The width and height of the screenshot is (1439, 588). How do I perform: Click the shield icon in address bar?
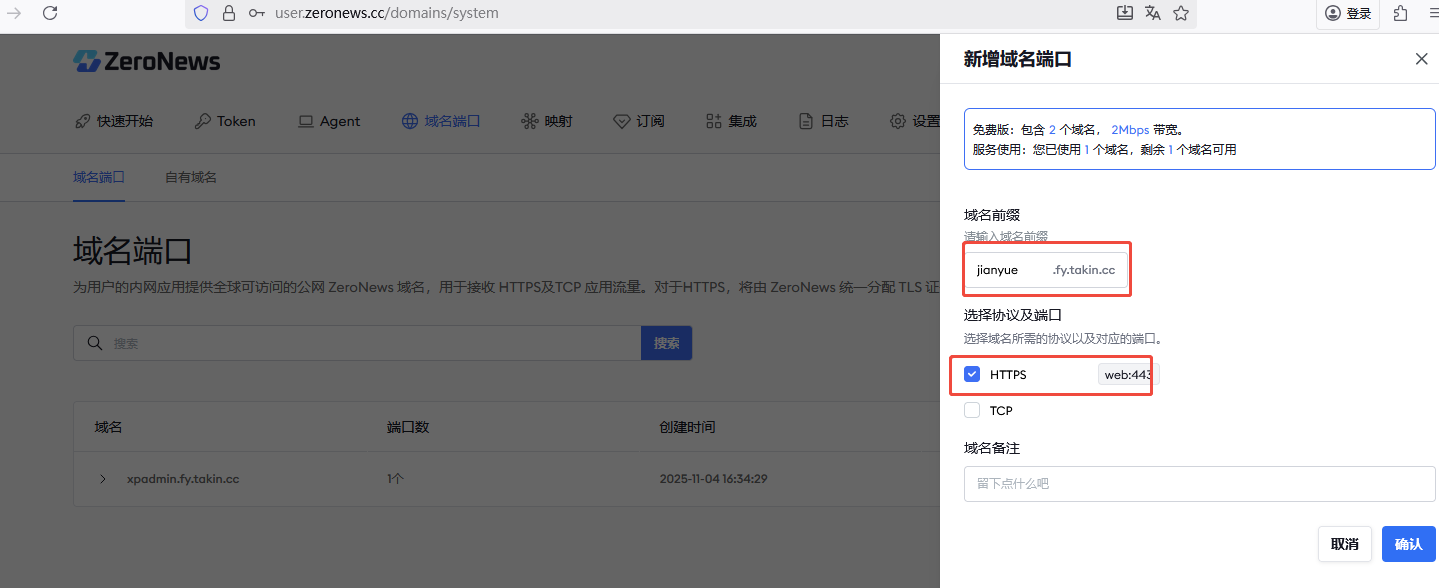click(201, 13)
